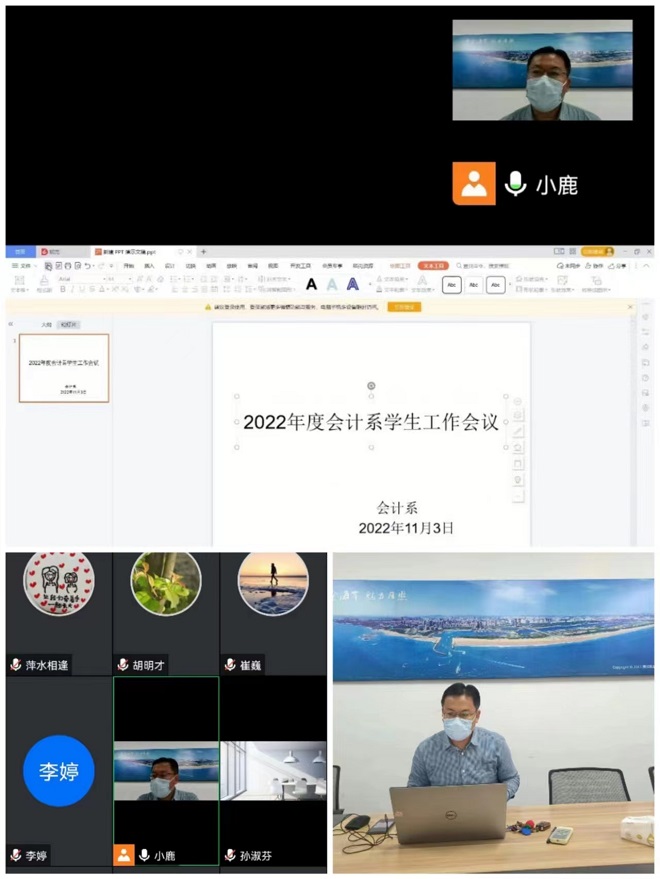Switch to the 大纲 outline pane tab
660x879 pixels.
45,325
